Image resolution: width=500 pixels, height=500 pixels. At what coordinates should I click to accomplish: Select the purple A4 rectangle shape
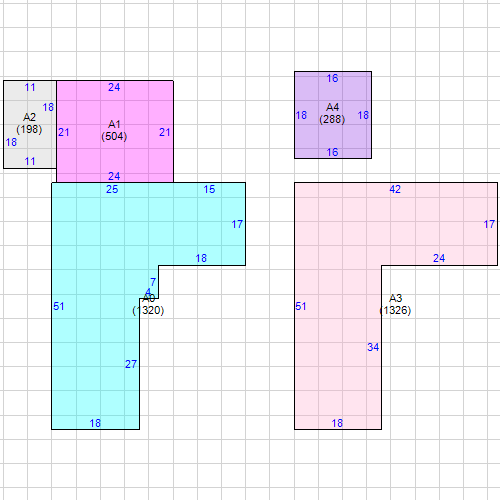(x=333, y=115)
